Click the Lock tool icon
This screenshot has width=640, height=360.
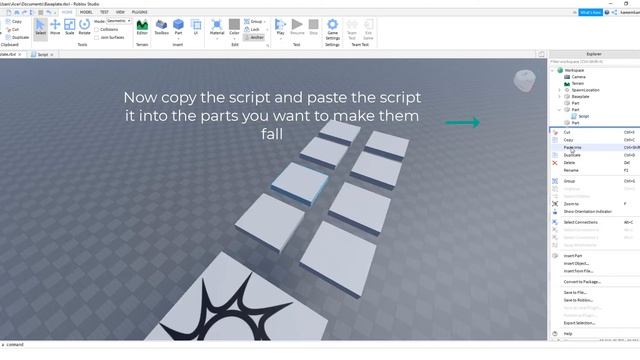(x=247, y=29)
